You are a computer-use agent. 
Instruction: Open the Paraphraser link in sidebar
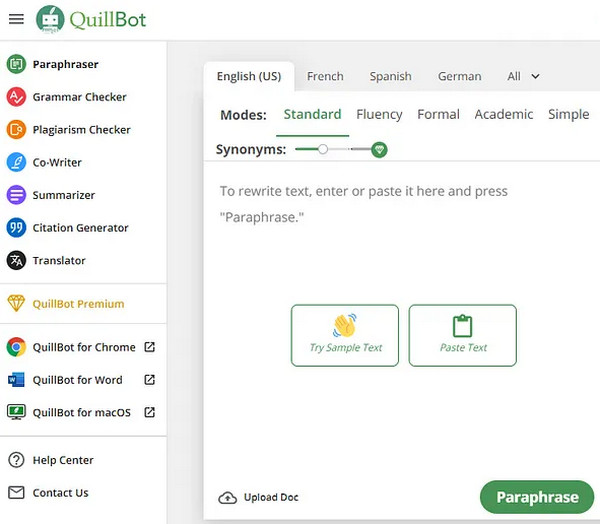(65, 64)
